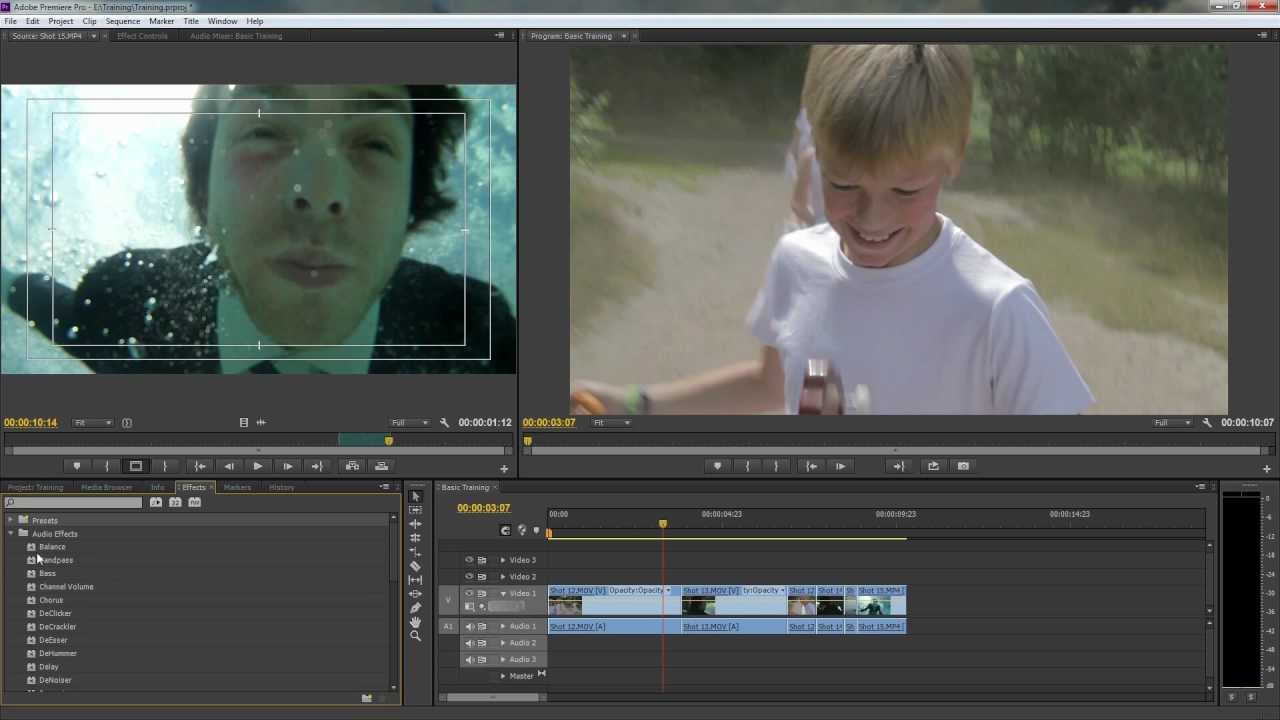Viewport: 1280px width, 720px height.
Task: Click Lift/Extract export button in Program monitor
Action: tap(933, 466)
